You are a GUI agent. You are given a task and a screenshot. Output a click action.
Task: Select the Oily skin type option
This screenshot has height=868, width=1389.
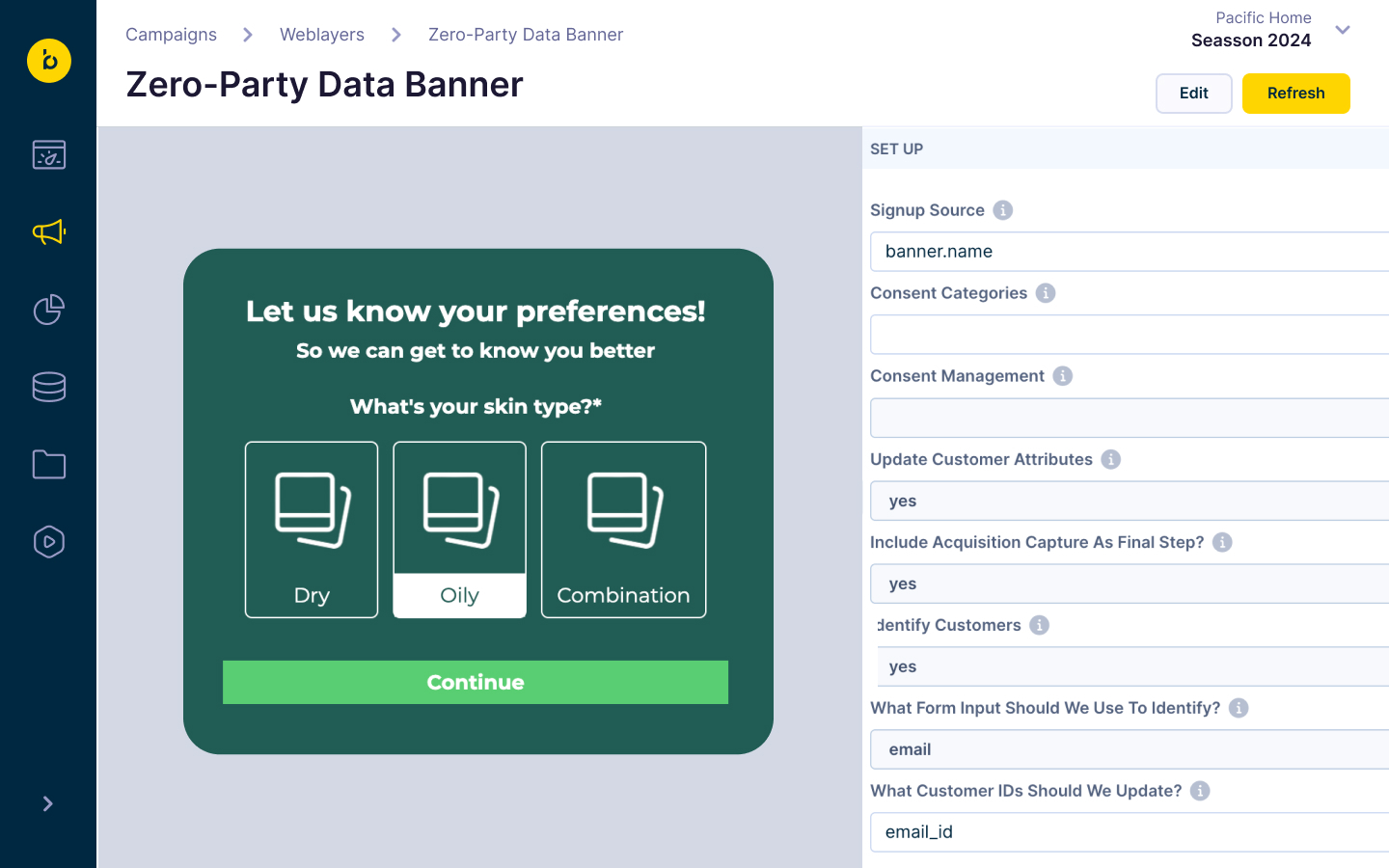click(460, 529)
